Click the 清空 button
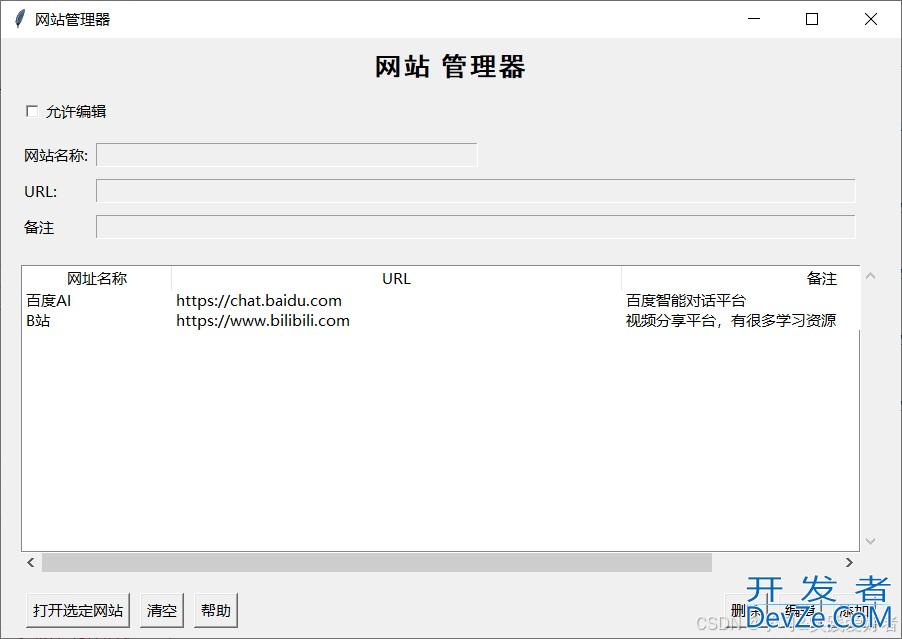 coord(162,610)
